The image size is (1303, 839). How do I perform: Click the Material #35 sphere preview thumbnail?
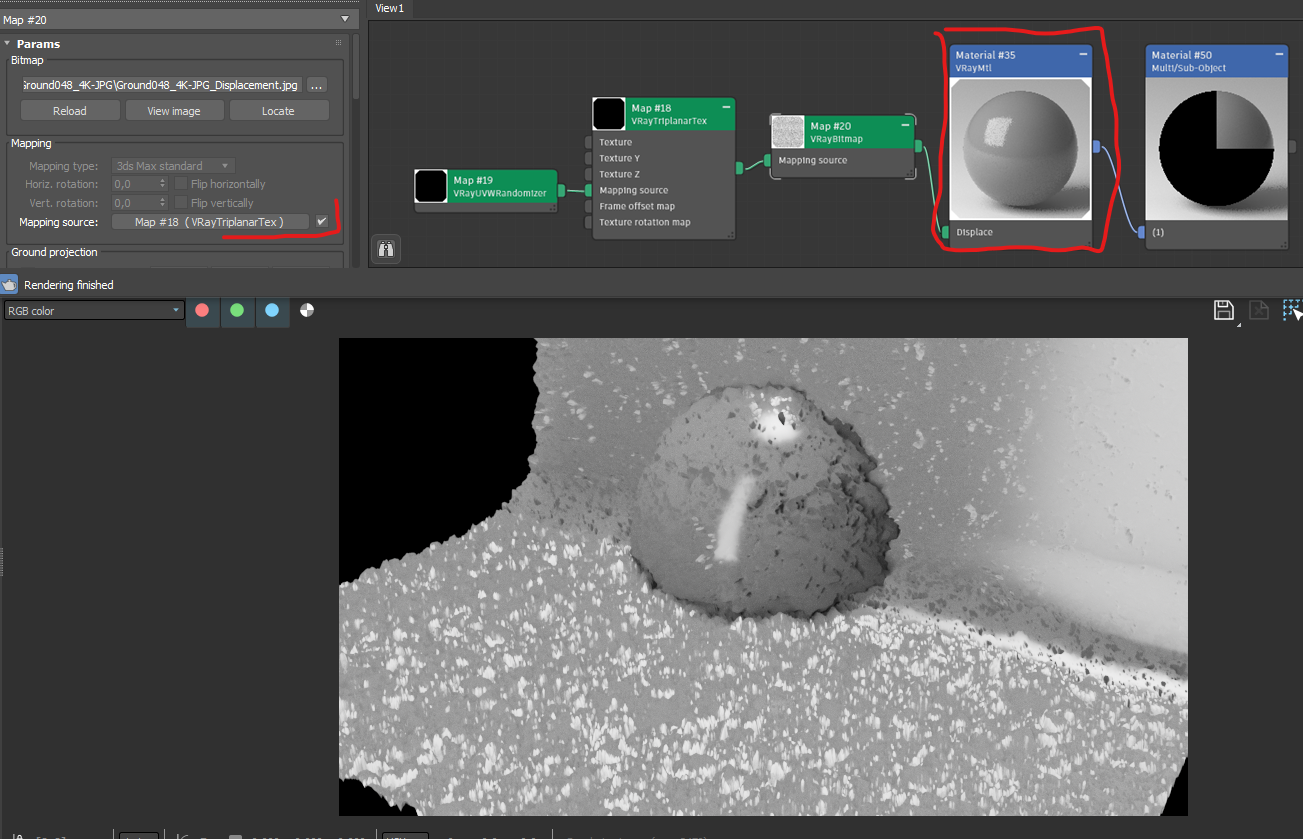coord(1020,149)
